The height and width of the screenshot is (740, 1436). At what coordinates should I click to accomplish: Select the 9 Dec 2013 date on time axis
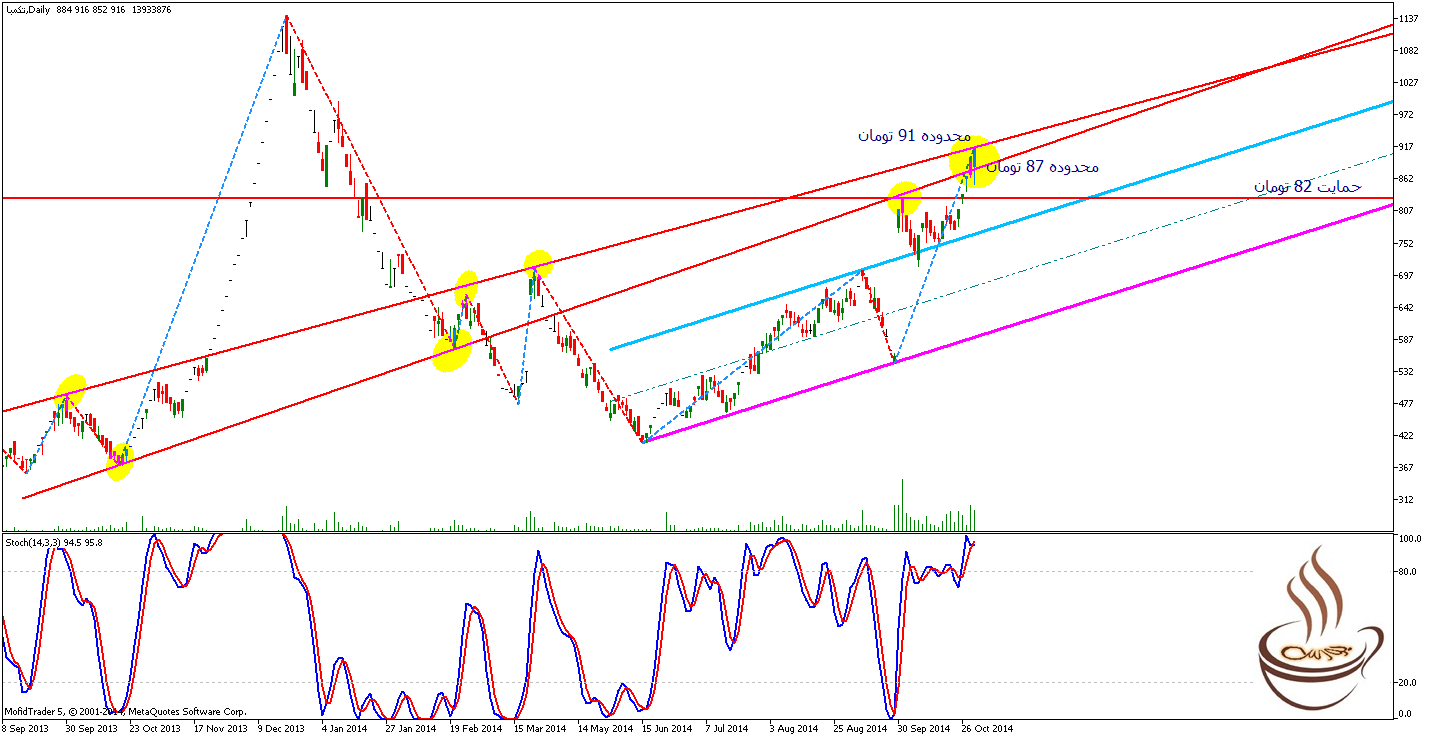click(280, 729)
